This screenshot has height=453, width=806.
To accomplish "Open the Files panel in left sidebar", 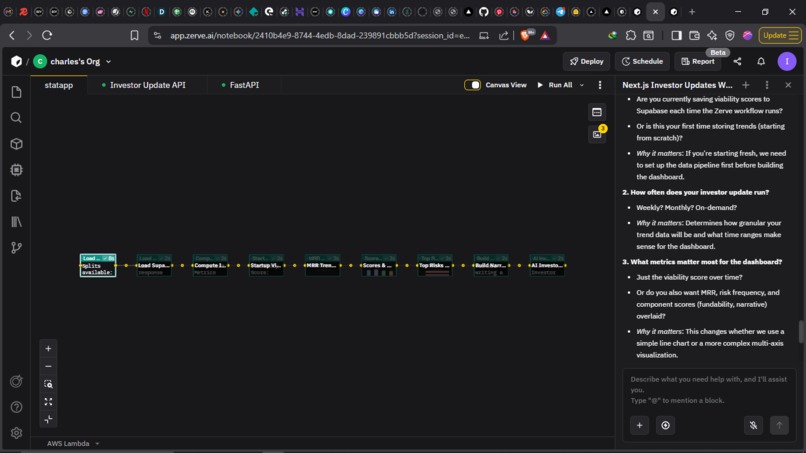I will [16, 92].
